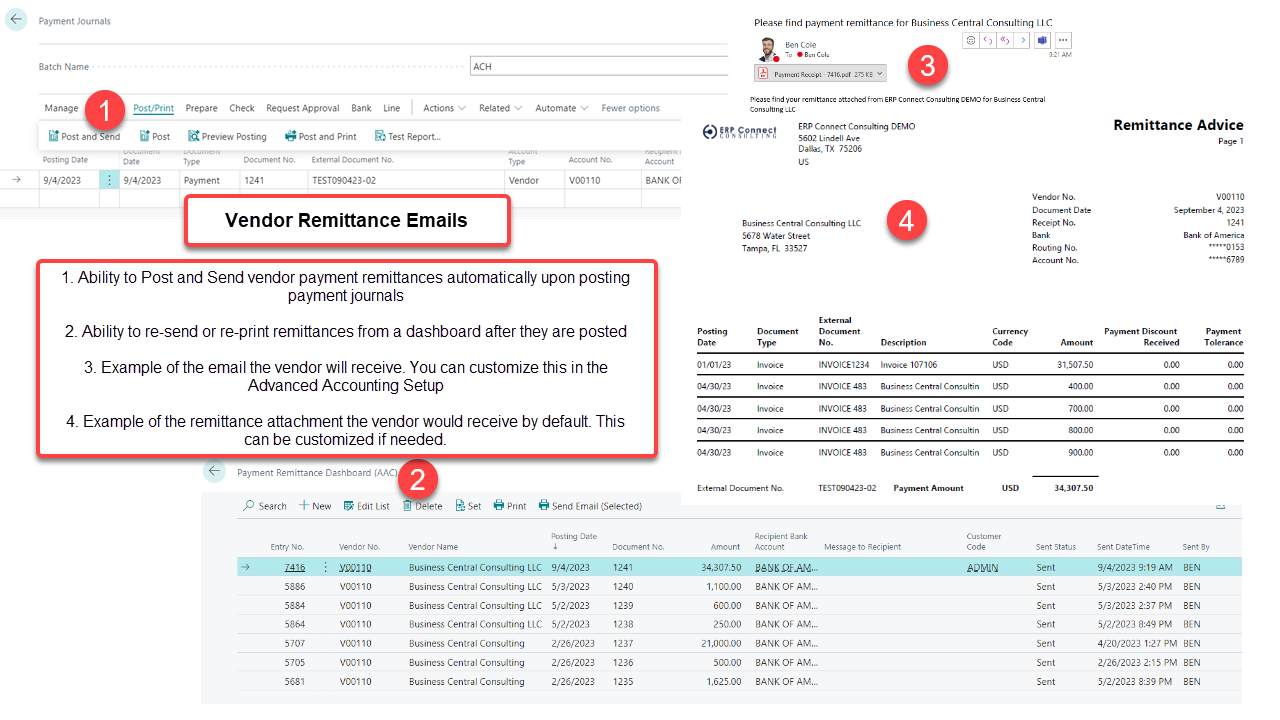The width and height of the screenshot is (1280, 720).
Task: Open vendor V00110 link in selected row
Action: [x=355, y=567]
